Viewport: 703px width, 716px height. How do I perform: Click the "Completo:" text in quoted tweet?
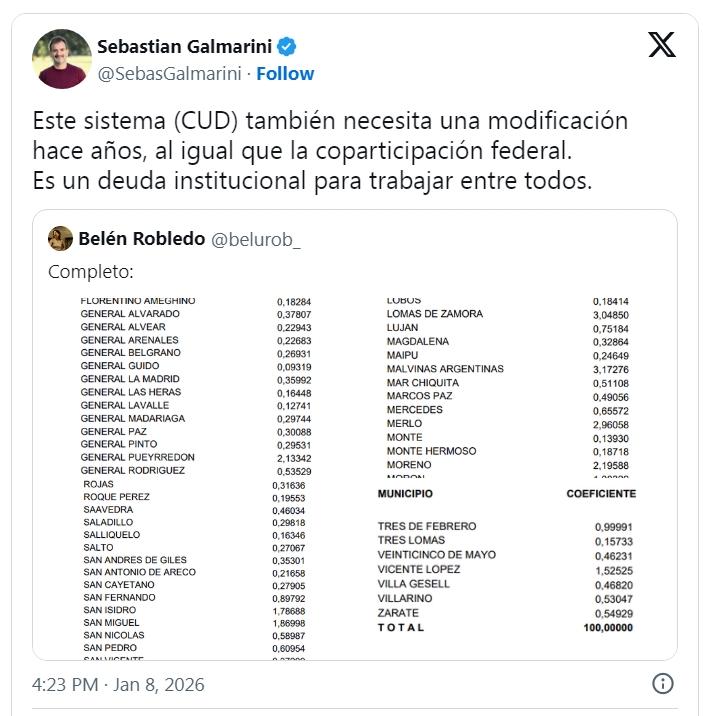coord(90,272)
